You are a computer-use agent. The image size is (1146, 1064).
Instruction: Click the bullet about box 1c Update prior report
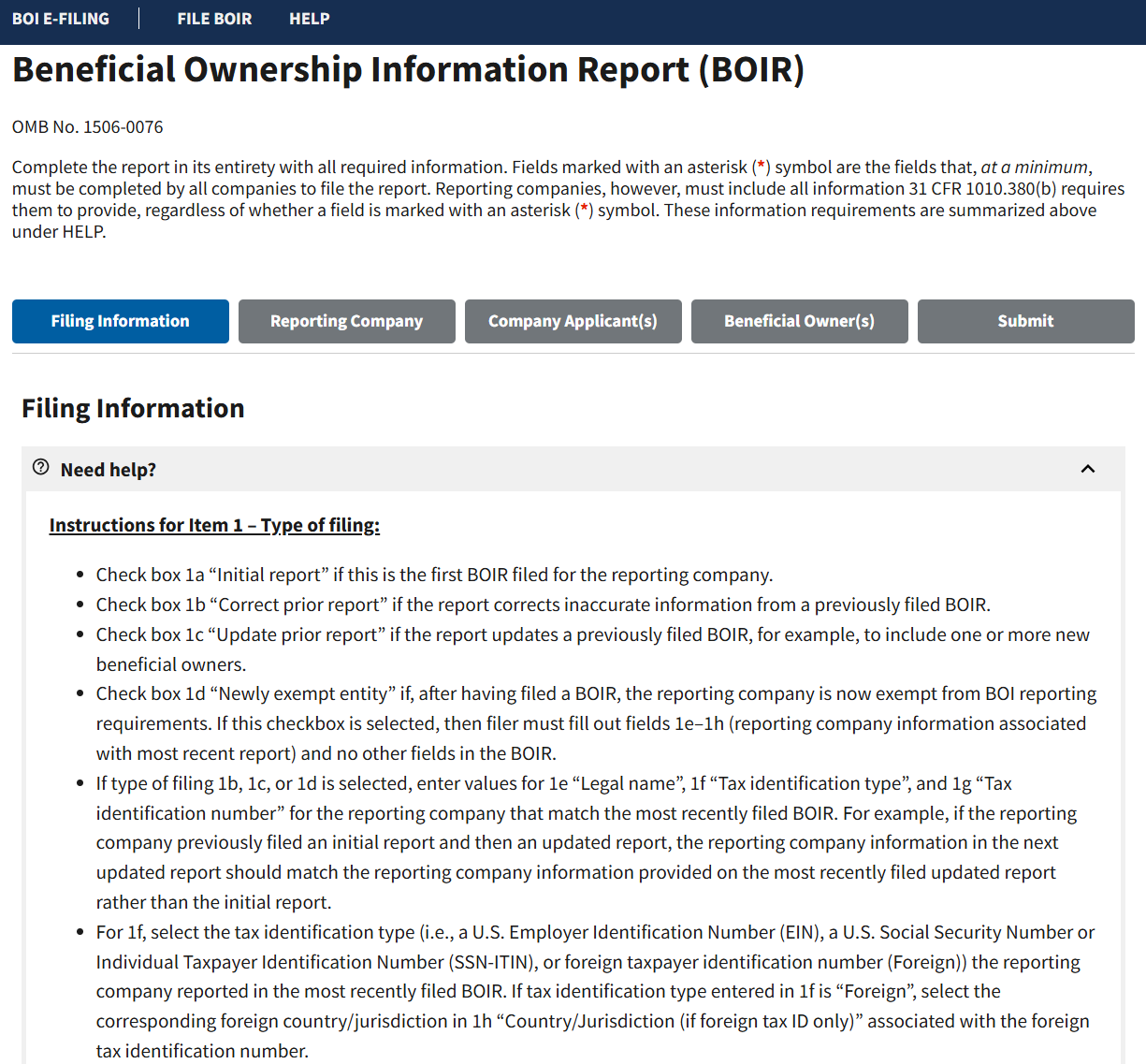[593, 649]
